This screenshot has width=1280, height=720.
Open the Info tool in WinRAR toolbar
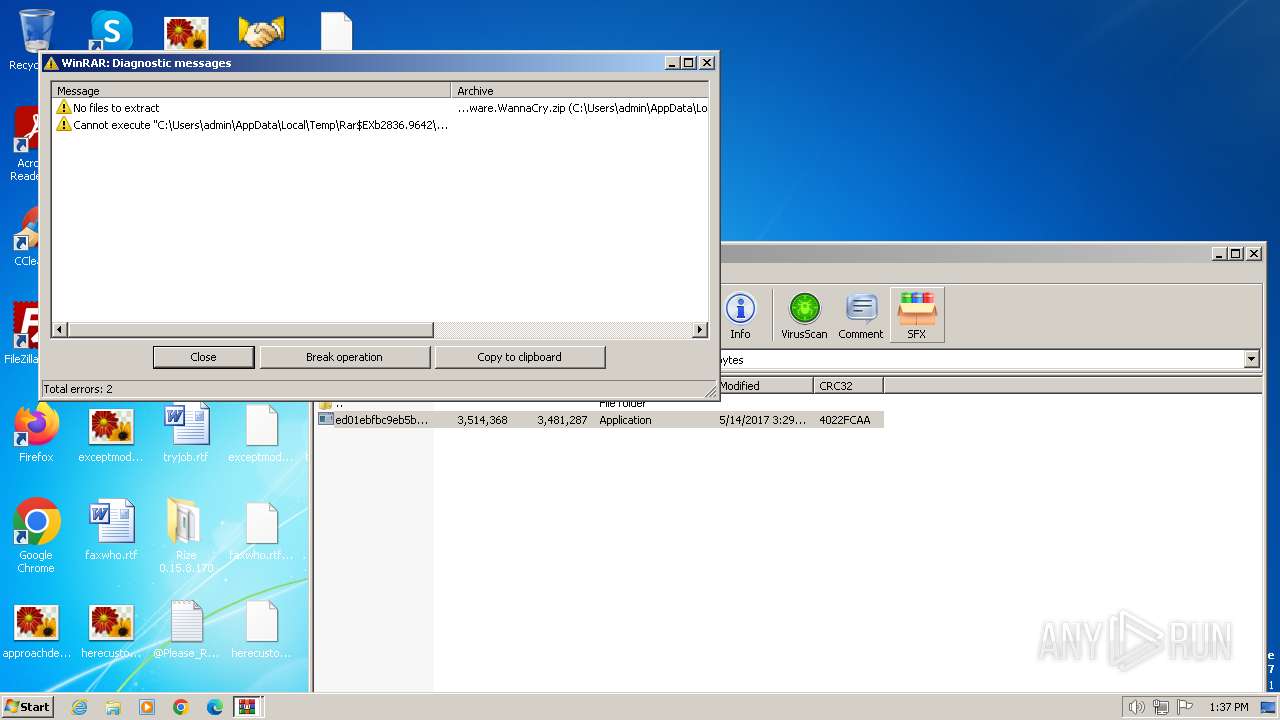click(740, 315)
